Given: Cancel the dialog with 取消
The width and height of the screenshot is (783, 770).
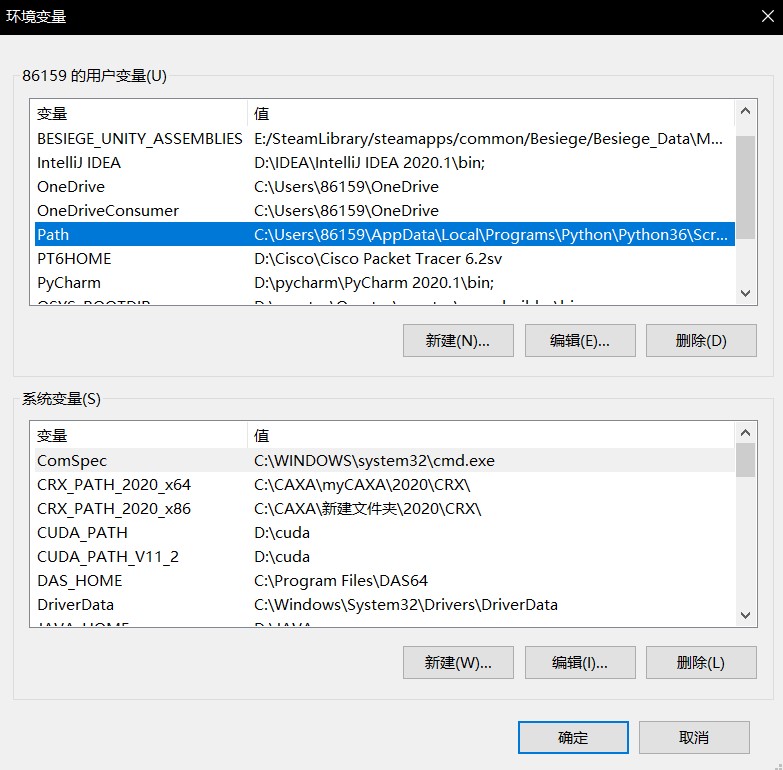Looking at the screenshot, I should (694, 738).
